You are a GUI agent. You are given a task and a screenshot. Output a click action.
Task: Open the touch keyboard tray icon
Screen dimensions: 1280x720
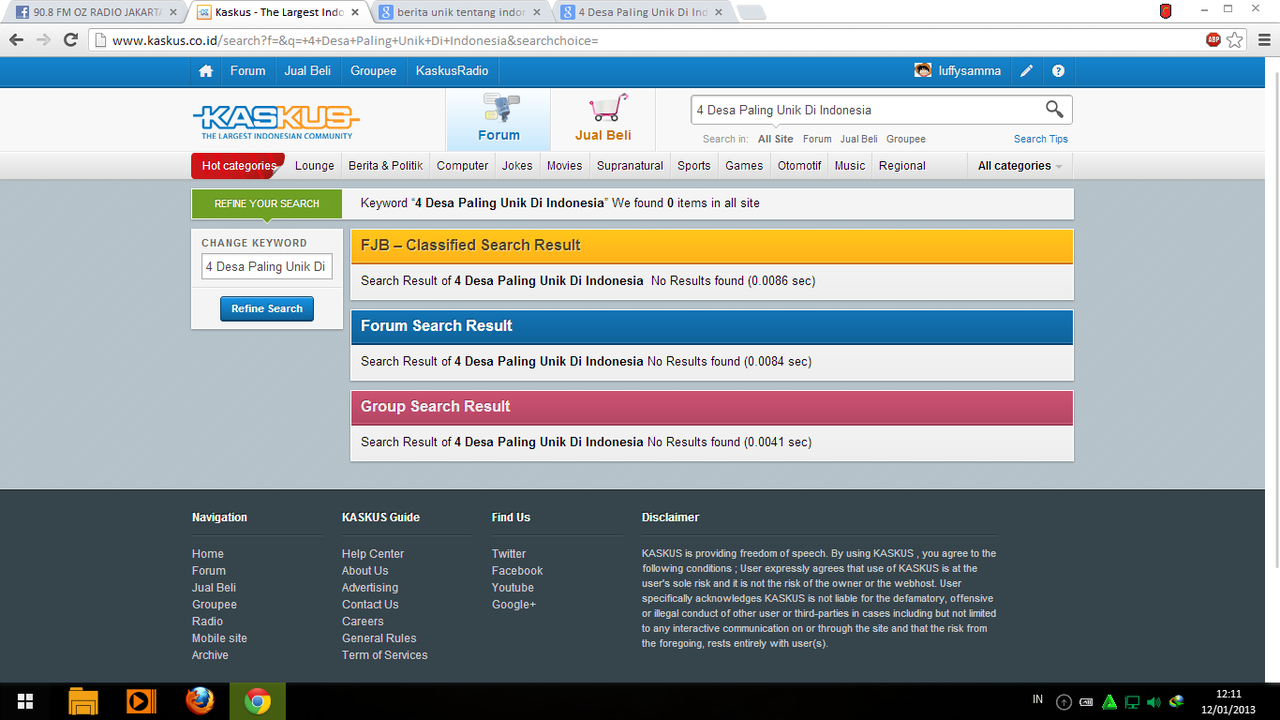pyautogui.click(x=1087, y=702)
